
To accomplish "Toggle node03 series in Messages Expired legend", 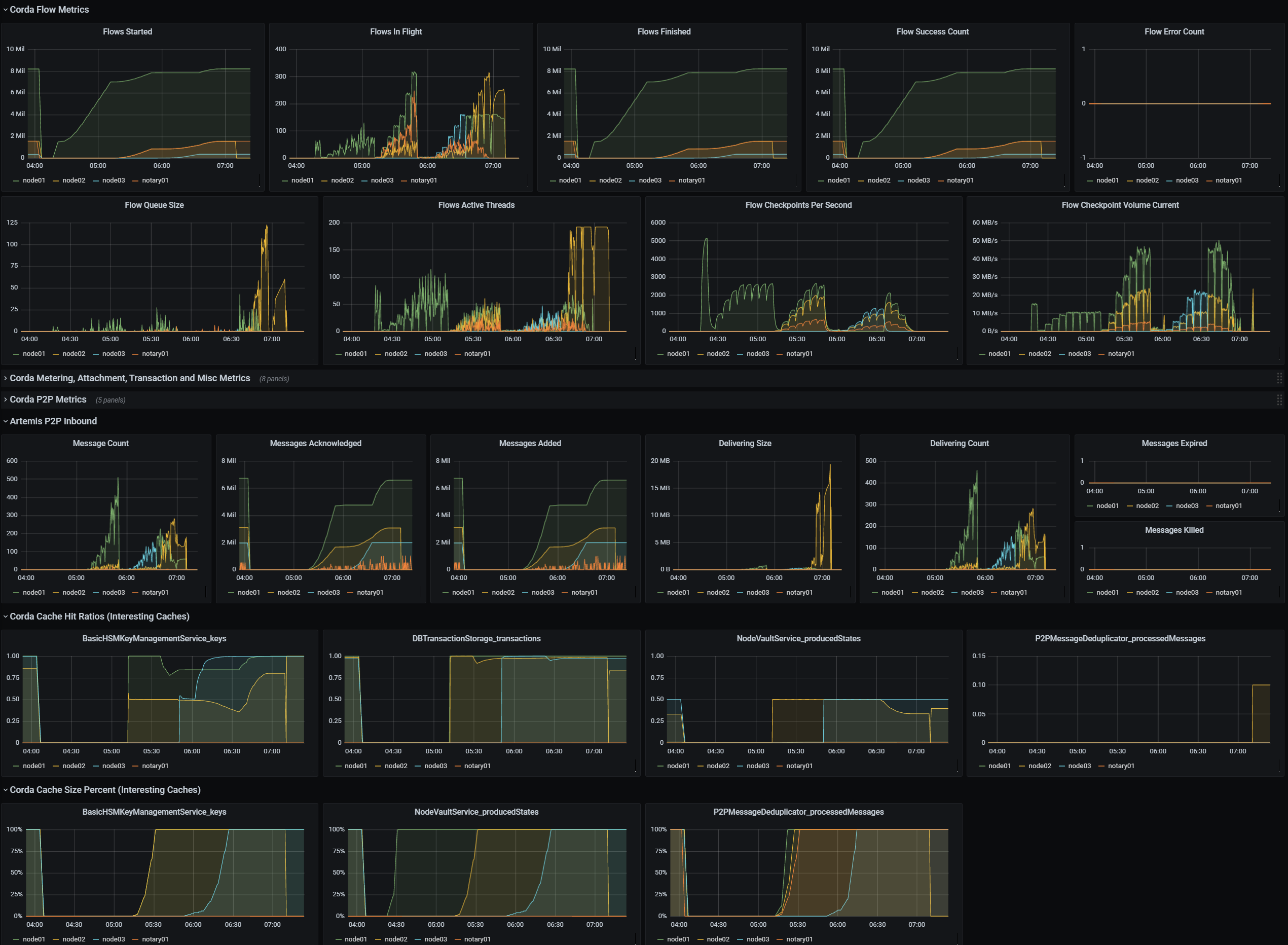I will tap(1187, 505).
